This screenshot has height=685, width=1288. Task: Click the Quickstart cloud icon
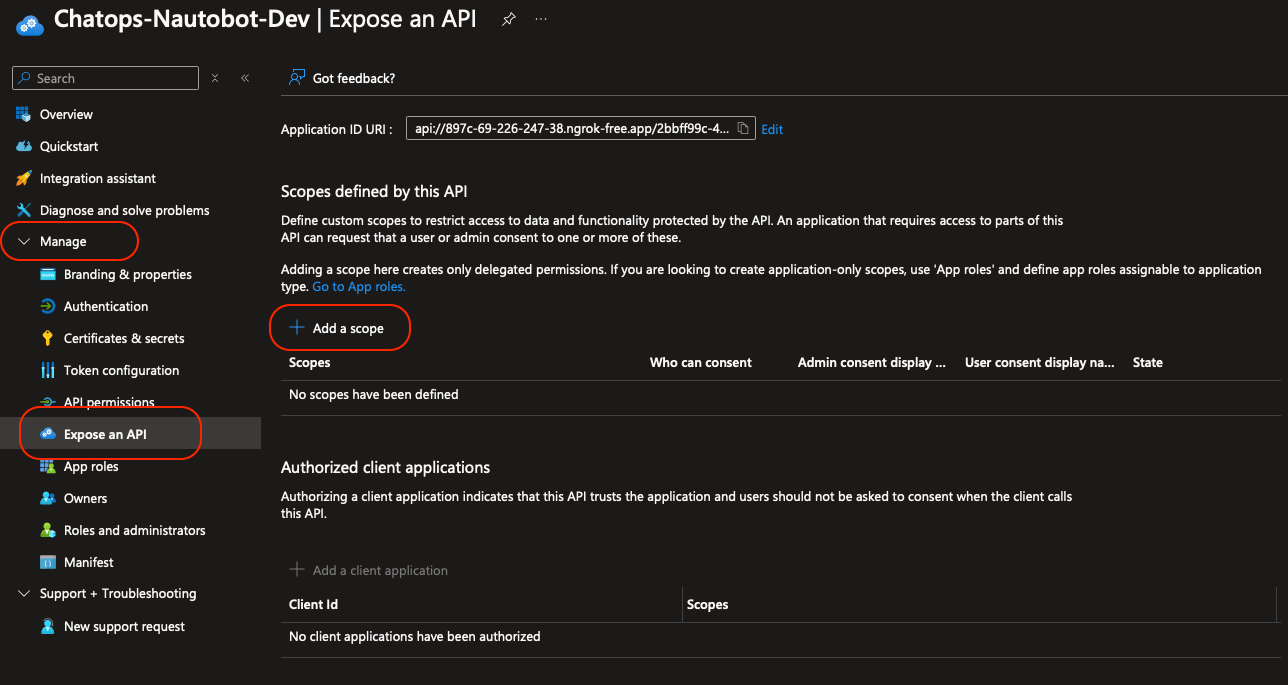click(x=23, y=146)
